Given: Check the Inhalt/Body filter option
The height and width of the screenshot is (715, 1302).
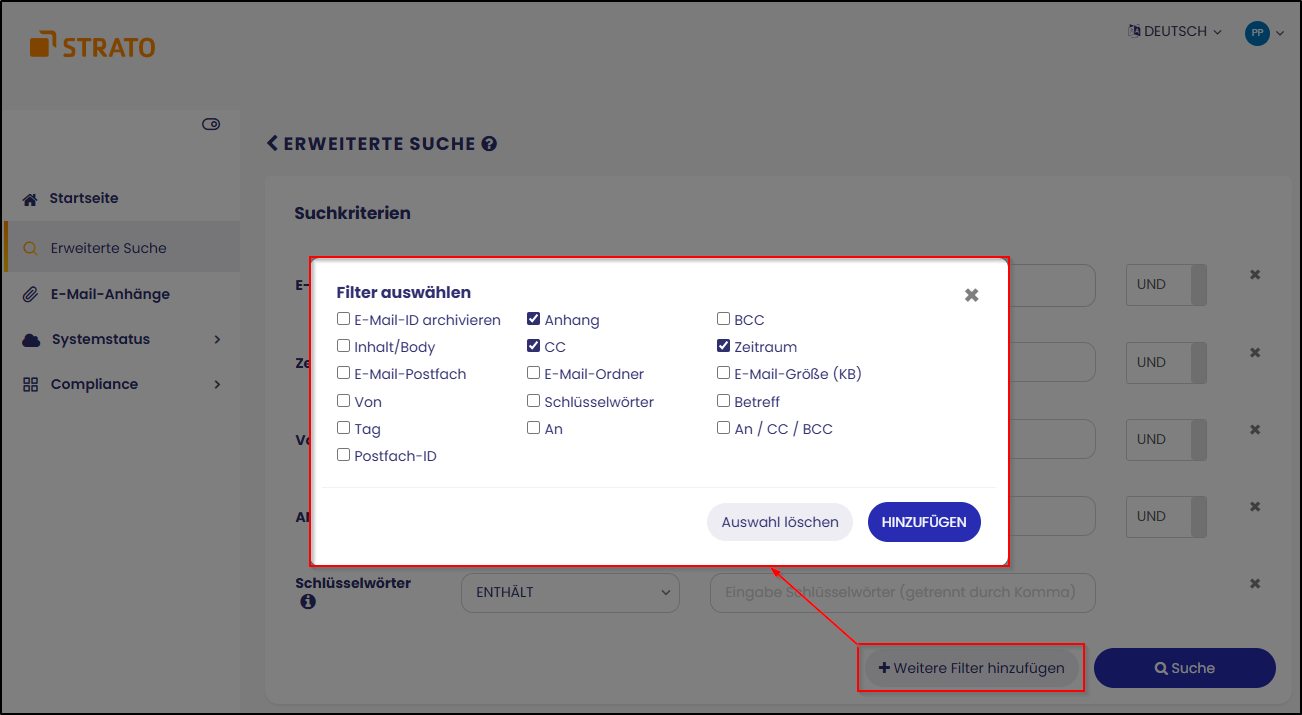Looking at the screenshot, I should click(343, 346).
